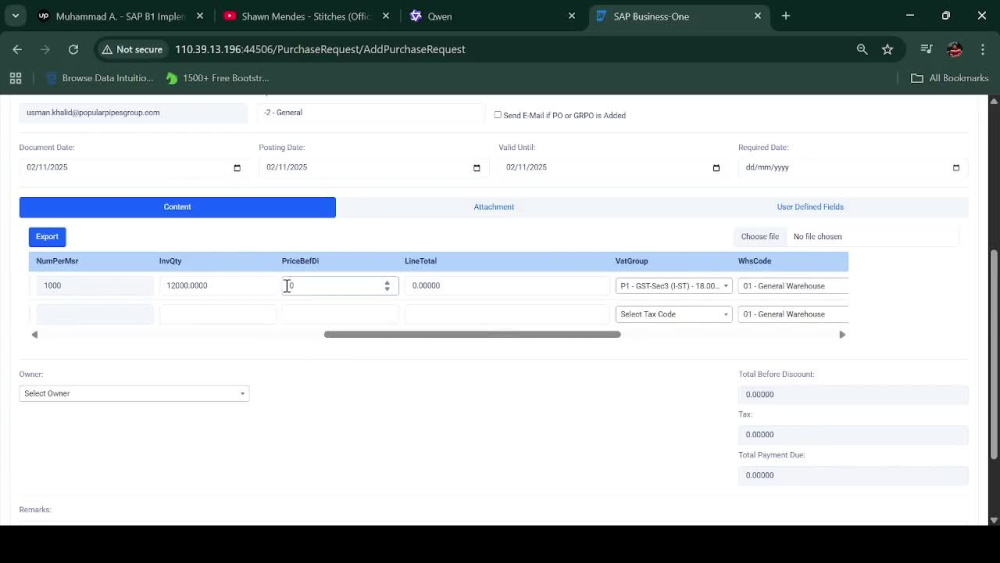Click the horizontal grid scrollbar thumb

(472, 334)
